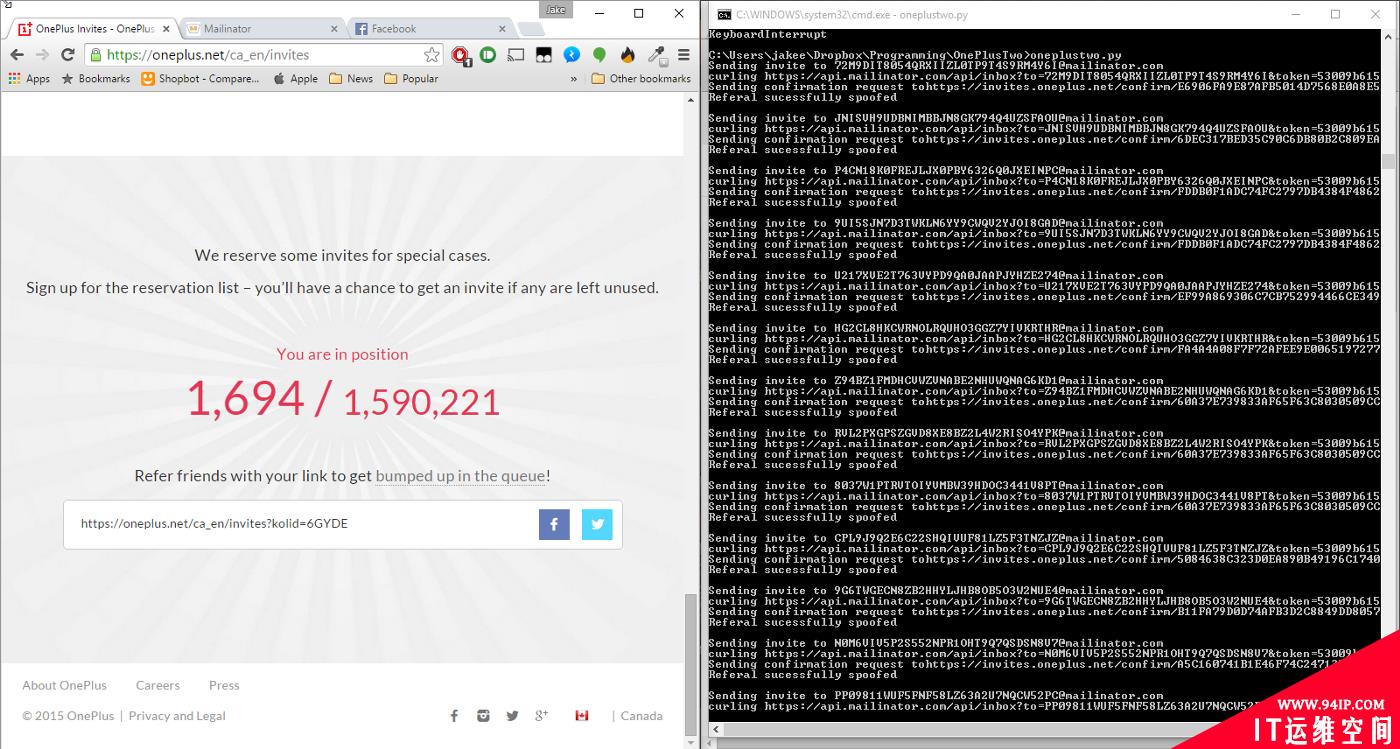Click the '1,590,221' total queue count
Viewport: 1400px width, 749px height.
click(421, 402)
